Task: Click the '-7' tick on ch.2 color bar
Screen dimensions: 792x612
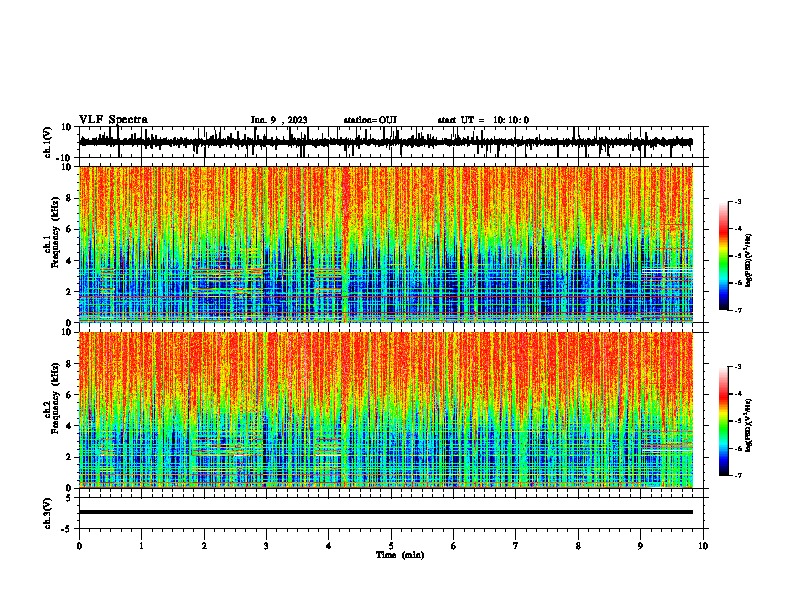Action: coord(737,475)
